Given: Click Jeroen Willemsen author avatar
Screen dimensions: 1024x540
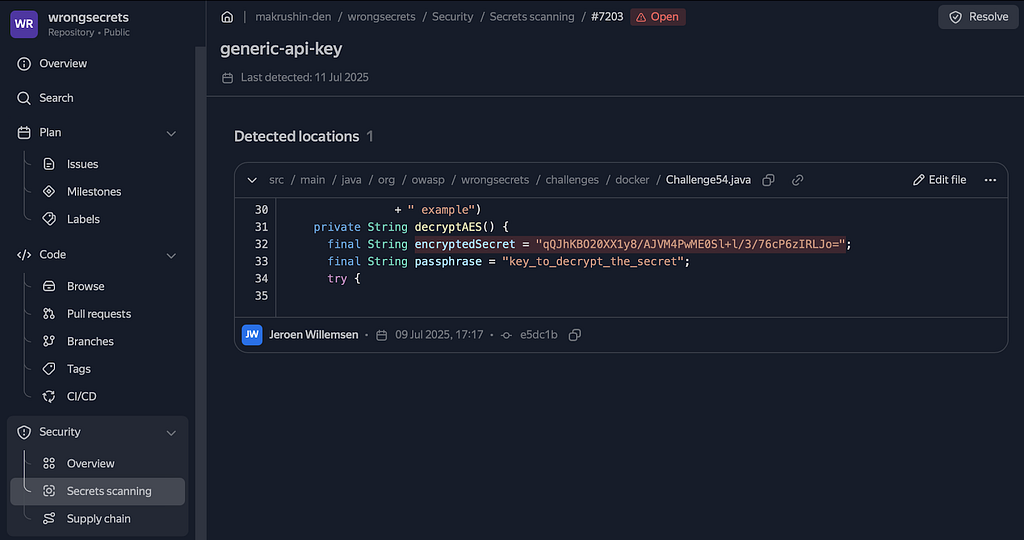Looking at the screenshot, I should 252,335.
